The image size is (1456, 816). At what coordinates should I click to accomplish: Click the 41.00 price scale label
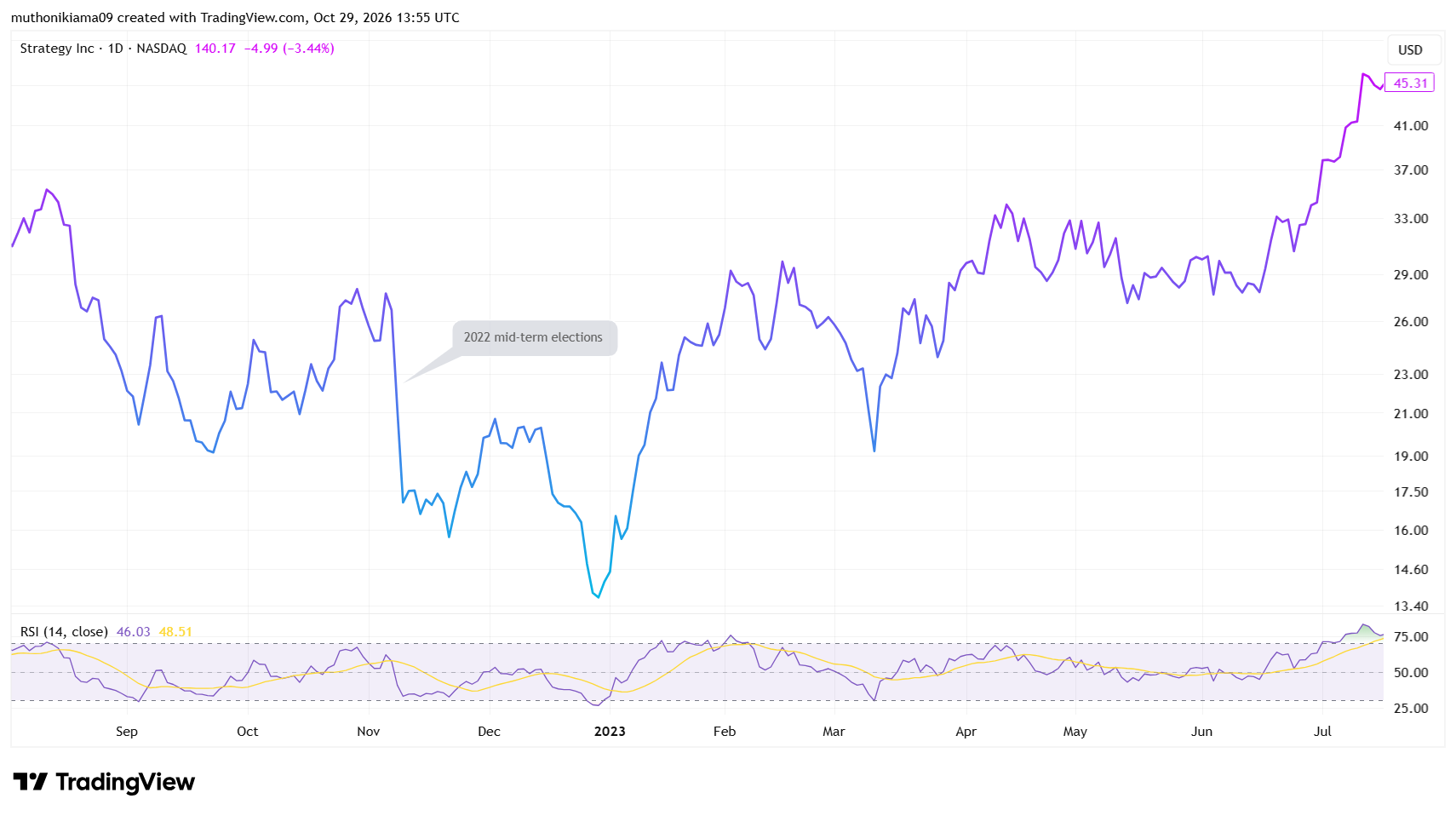(1411, 126)
